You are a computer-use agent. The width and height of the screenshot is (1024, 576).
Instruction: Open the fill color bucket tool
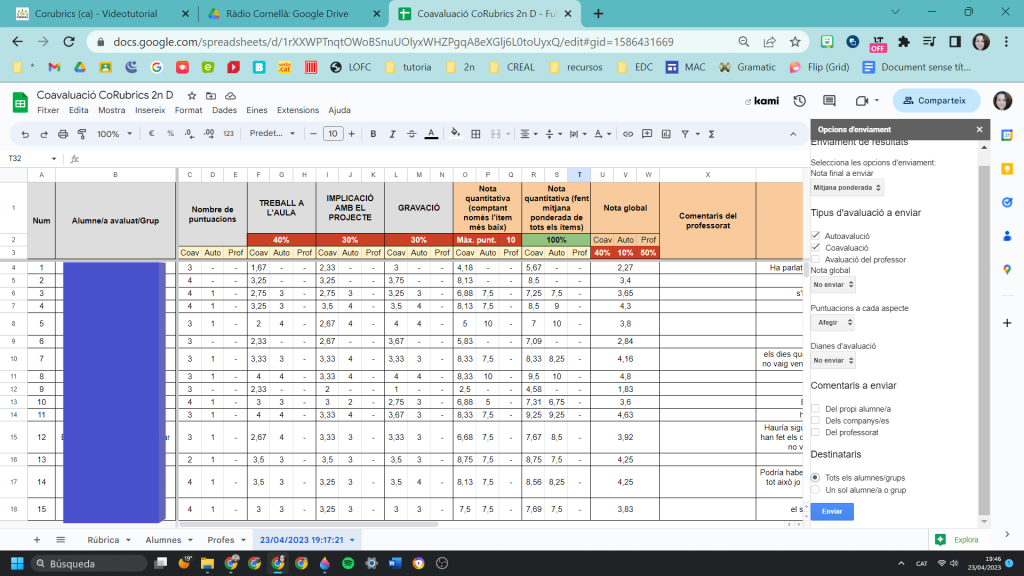(455, 134)
